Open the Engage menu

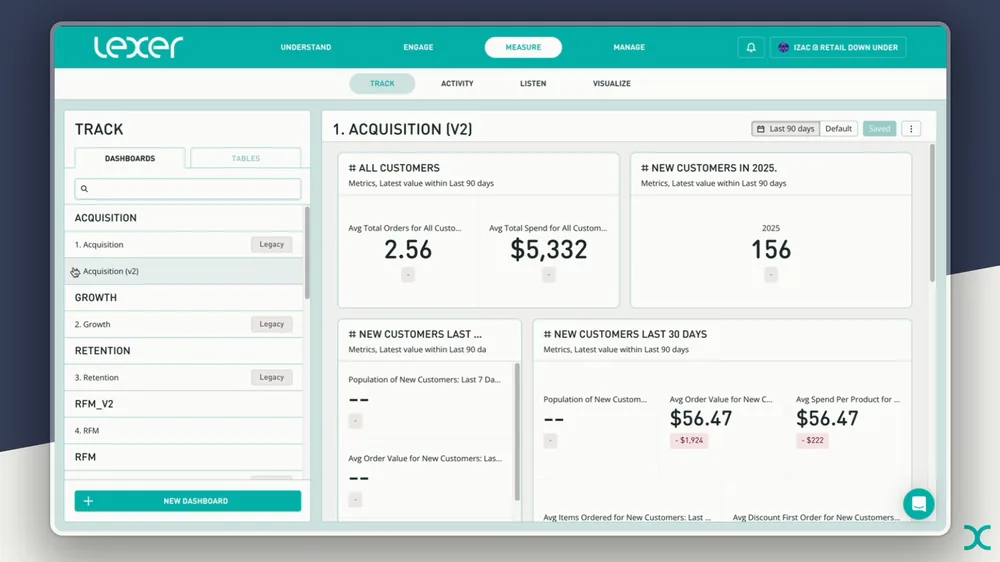tap(418, 47)
